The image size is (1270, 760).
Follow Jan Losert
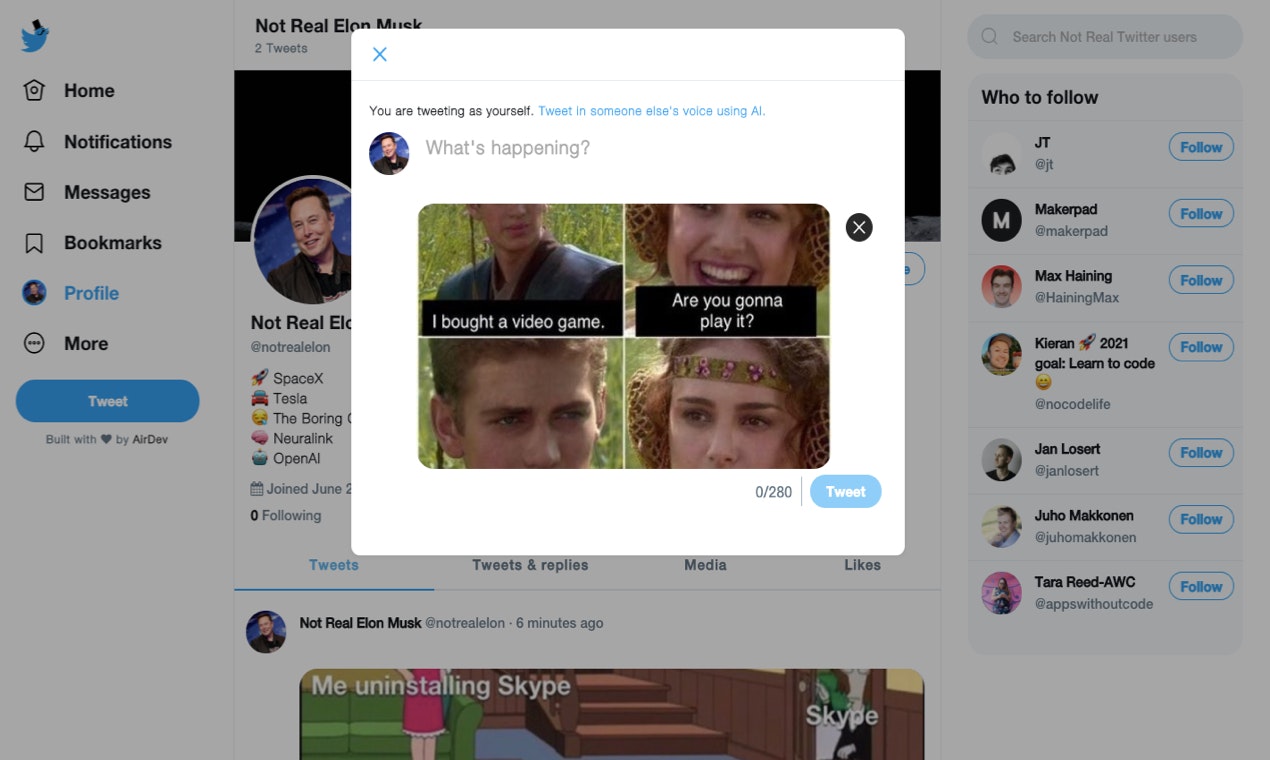coord(1200,452)
